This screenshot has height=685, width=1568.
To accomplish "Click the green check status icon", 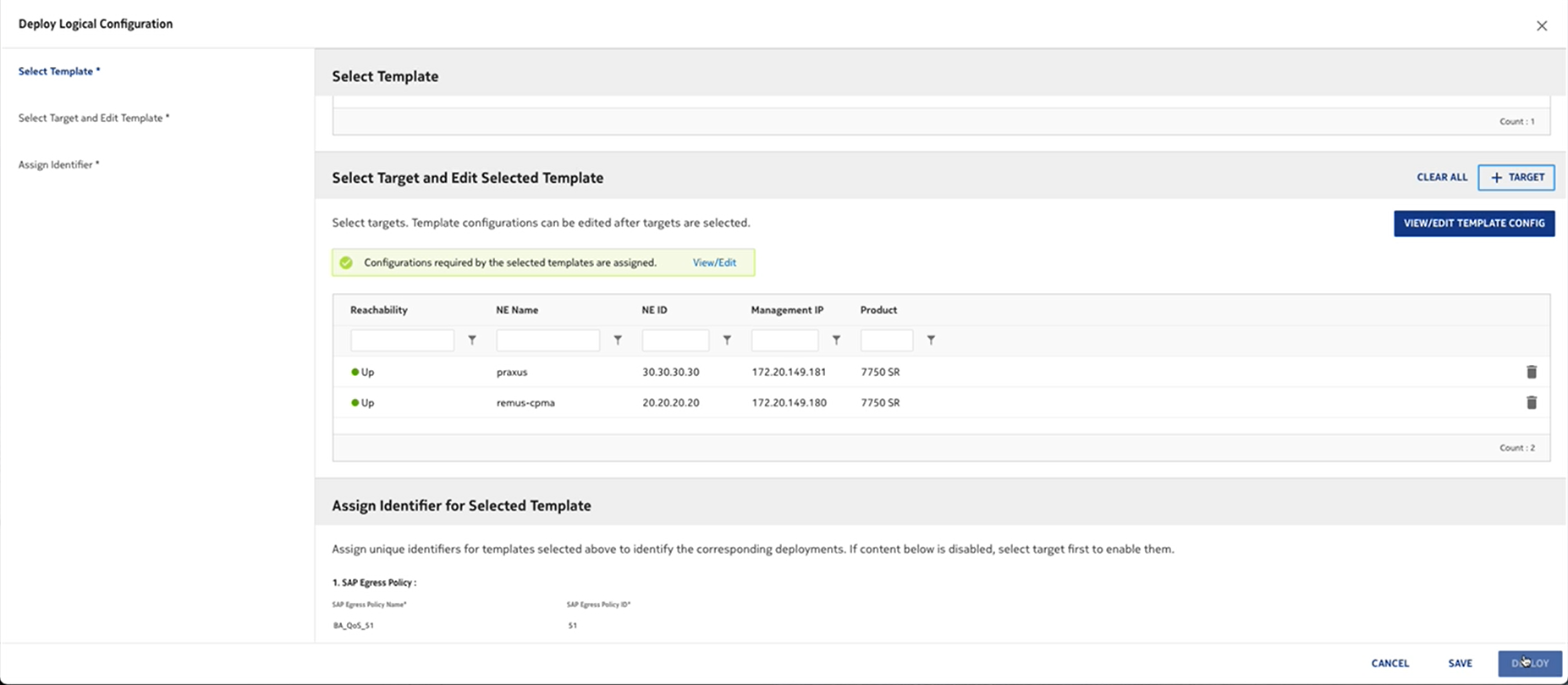I will [x=346, y=262].
